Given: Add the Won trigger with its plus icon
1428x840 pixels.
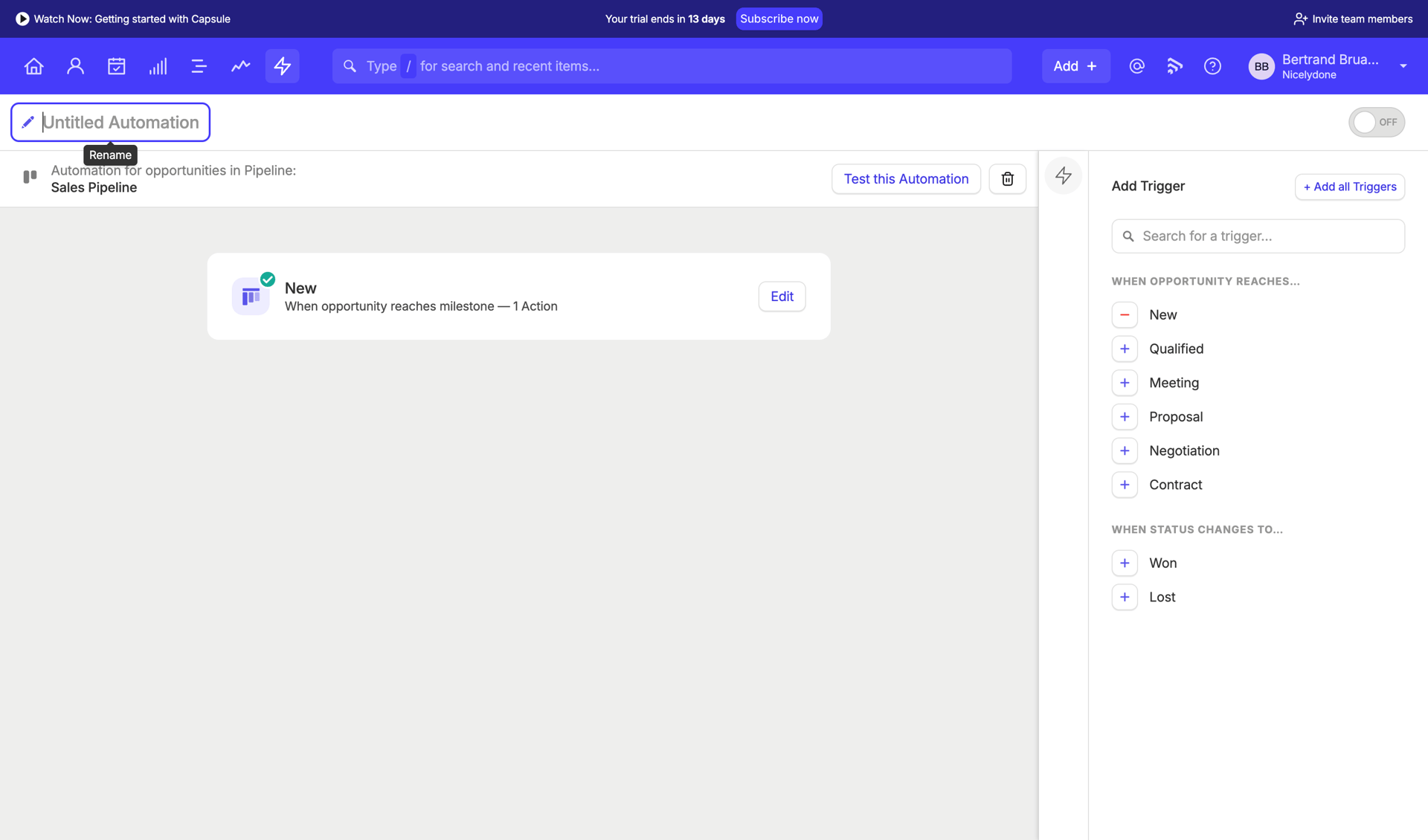Looking at the screenshot, I should pos(1125,563).
